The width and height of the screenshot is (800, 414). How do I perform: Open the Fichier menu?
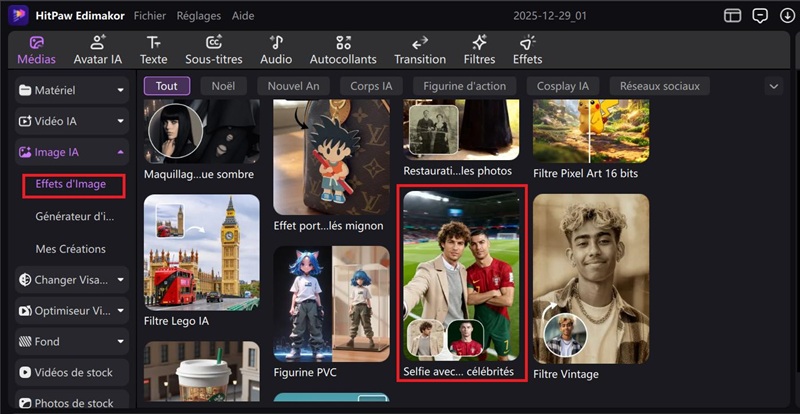150,16
